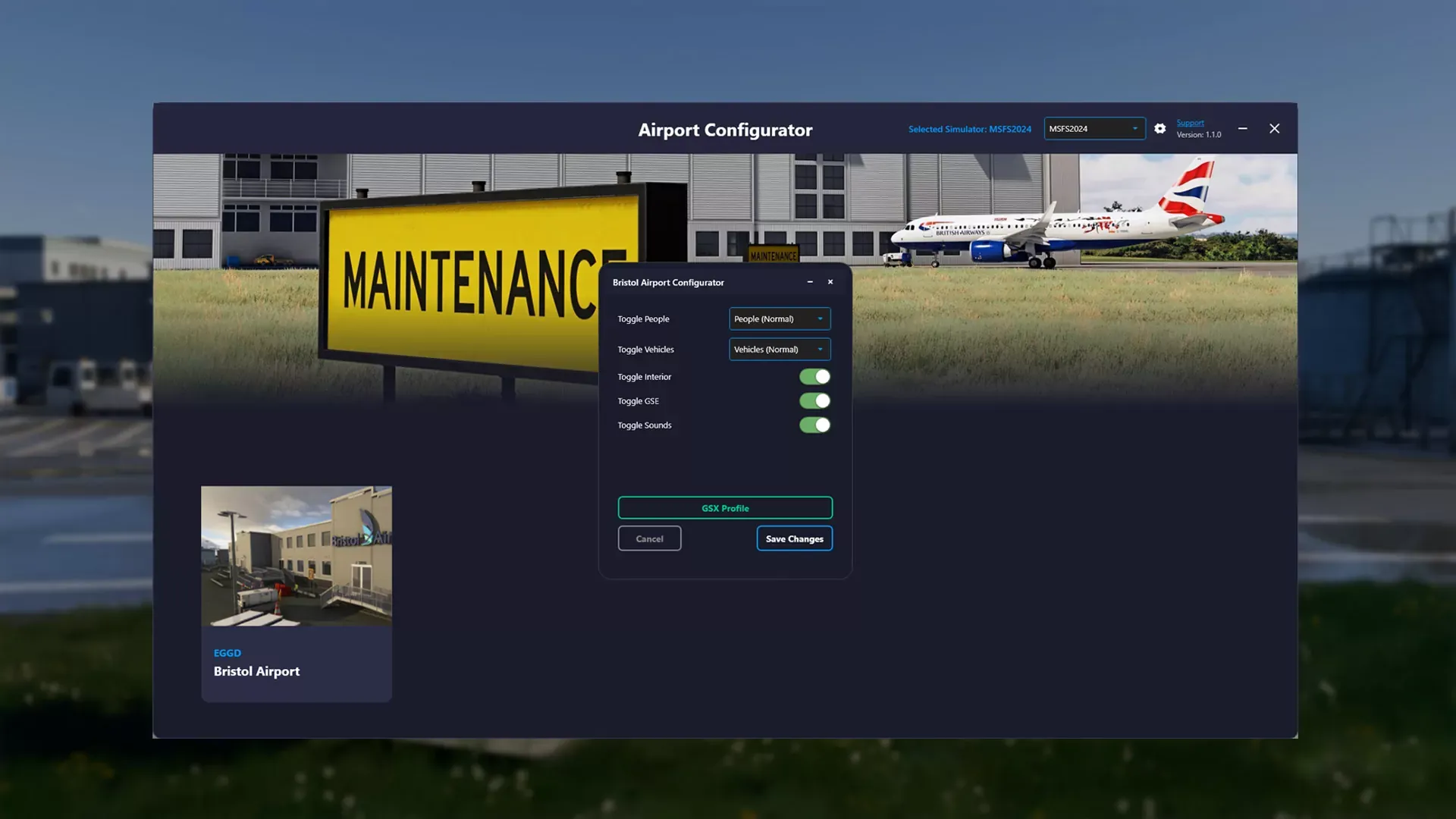1456x819 pixels.
Task: Switch off Toggle Sounds
Action: click(814, 425)
